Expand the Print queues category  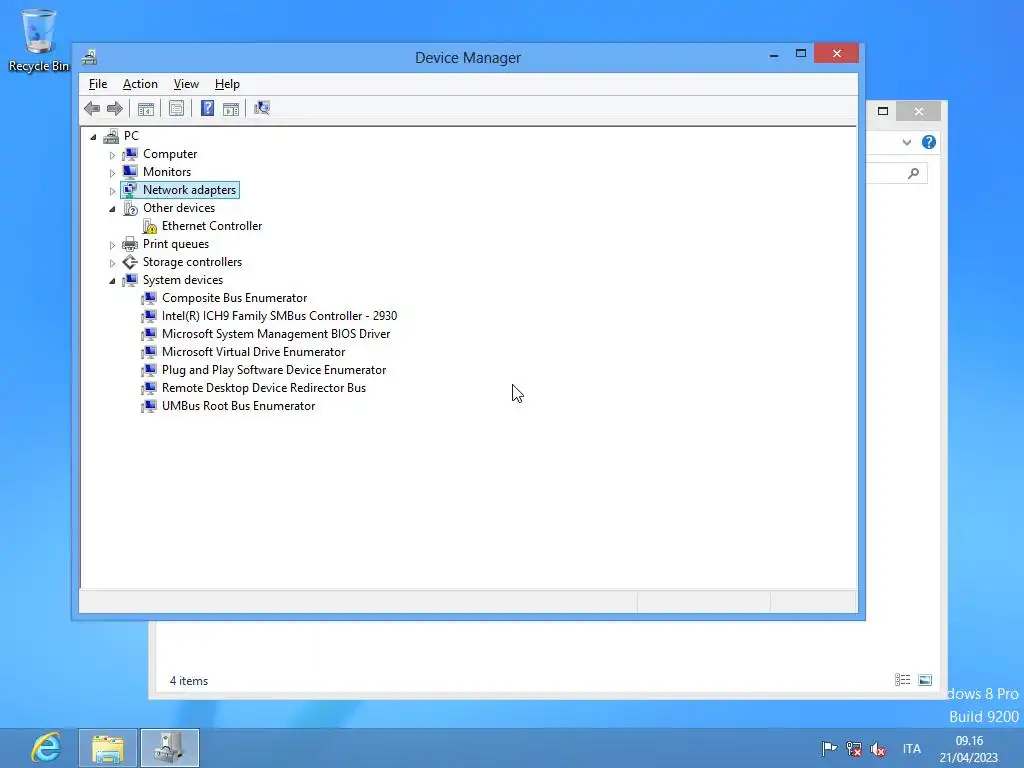point(112,245)
